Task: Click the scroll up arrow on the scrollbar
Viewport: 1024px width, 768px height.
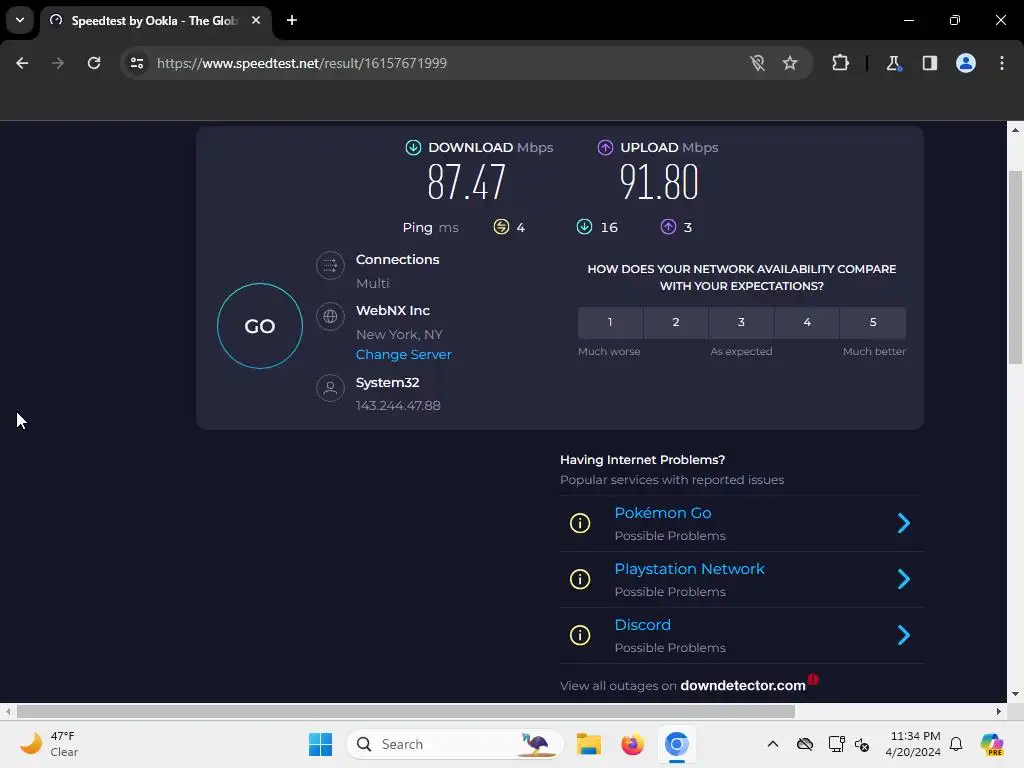Action: (1015, 130)
